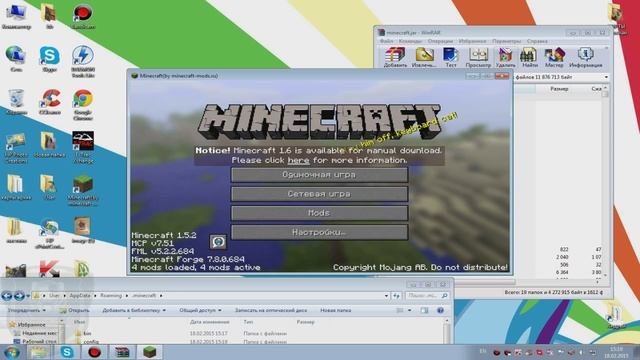The width and height of the screenshot is (640, 360).
Task: Open the WinRAR Параметры menu
Action: pos(507,41)
